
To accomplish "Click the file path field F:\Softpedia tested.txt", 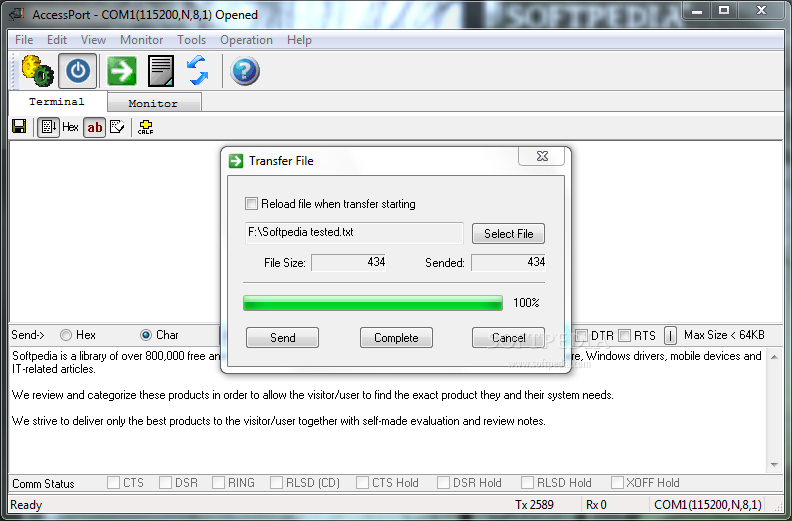I will [x=354, y=232].
